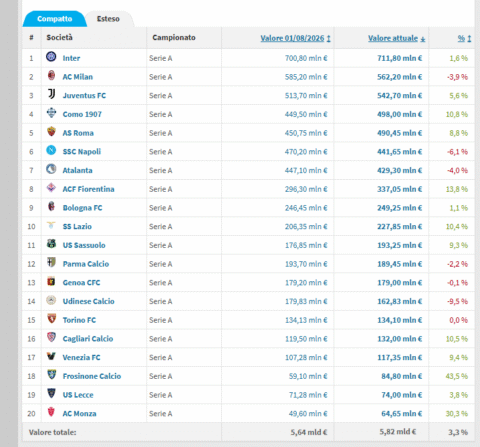Viewport: 480px width, 447px height.
Task: Click Inter's current value 711,80 mln €
Action: [400, 58]
